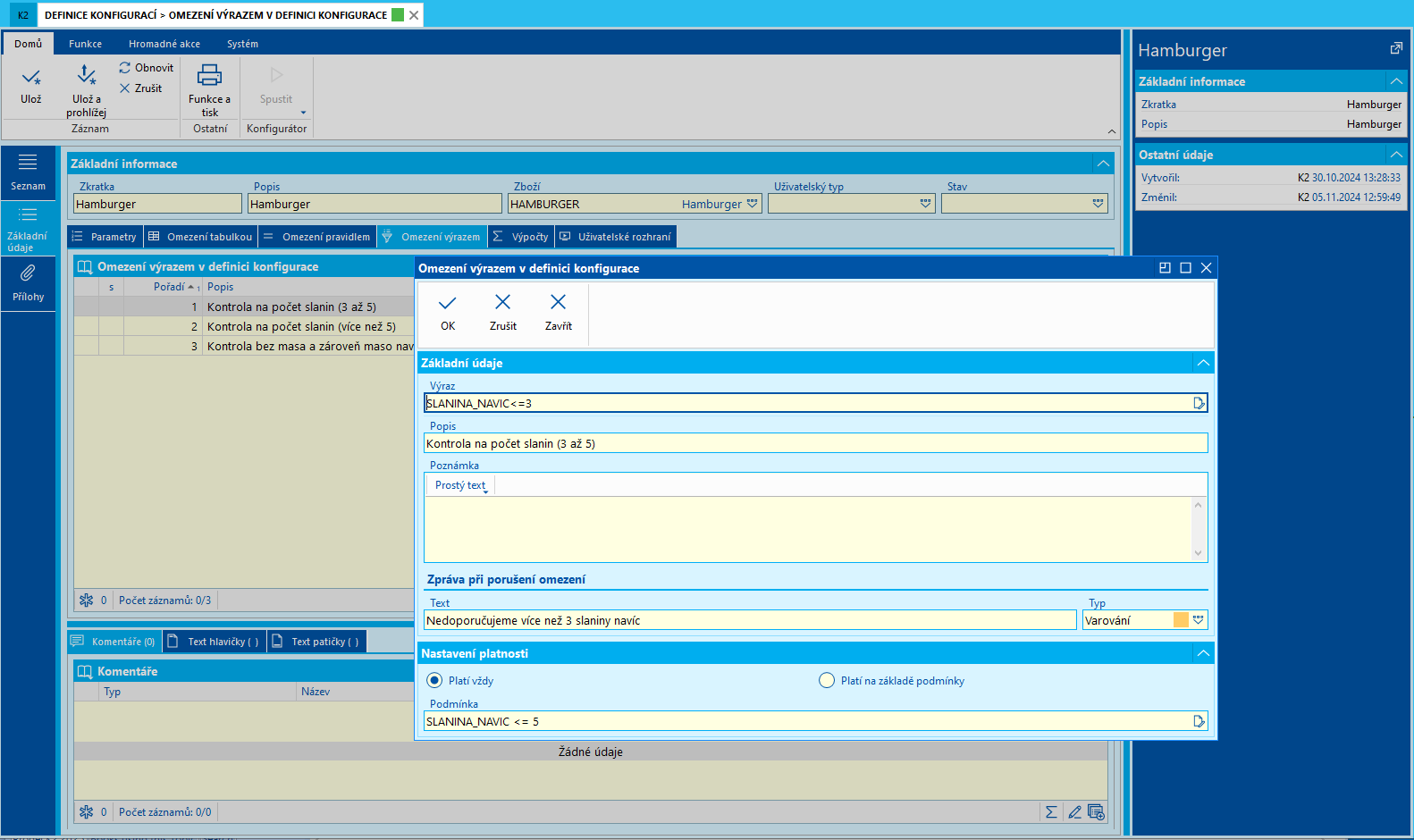The image size is (1414, 840).
Task: Open the Uživatelské rozhraní tab
Action: 616,237
